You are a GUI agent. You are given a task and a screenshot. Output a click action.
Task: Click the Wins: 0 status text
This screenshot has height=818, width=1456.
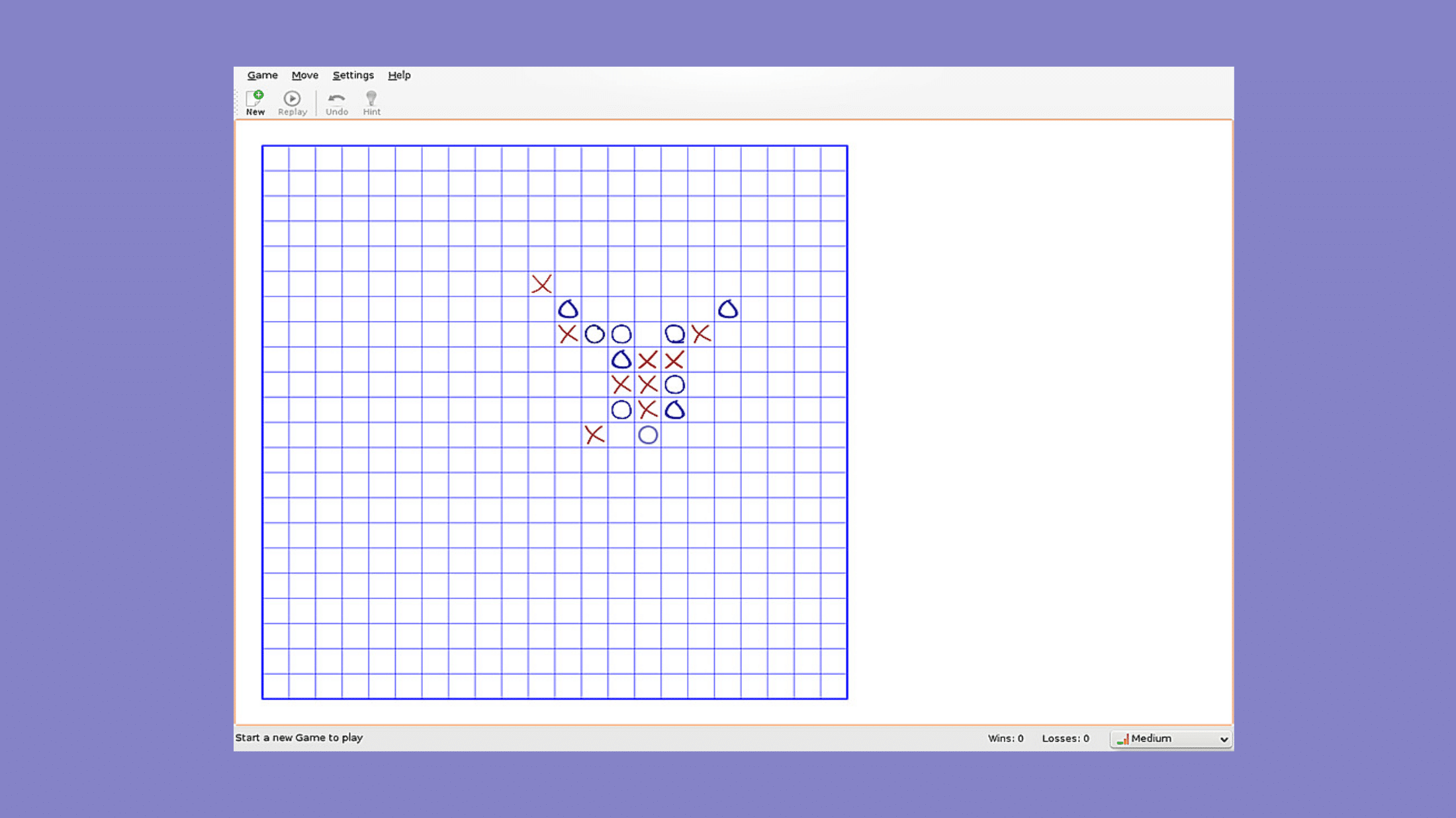coord(1005,739)
